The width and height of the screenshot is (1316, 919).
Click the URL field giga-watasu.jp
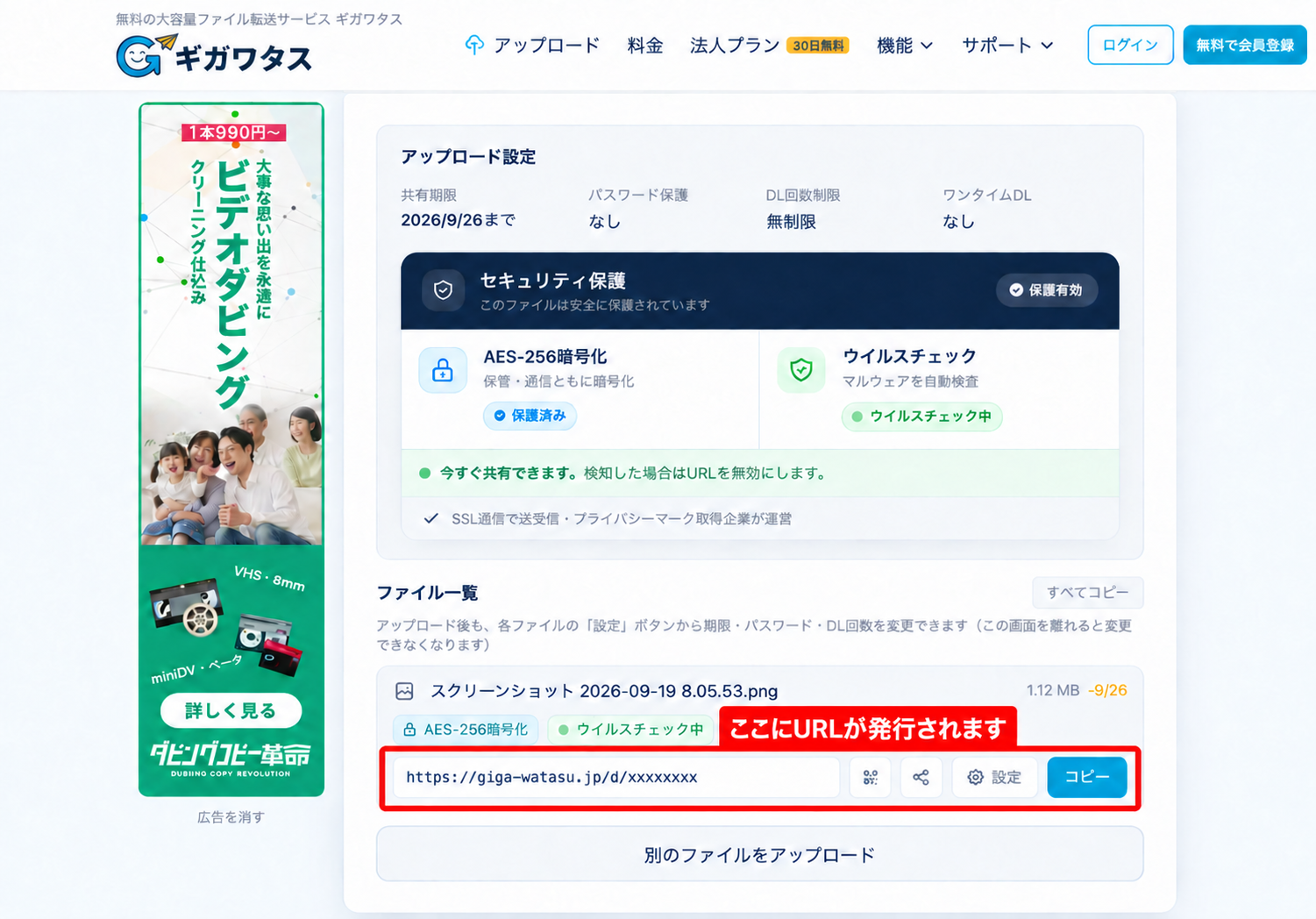pos(616,777)
